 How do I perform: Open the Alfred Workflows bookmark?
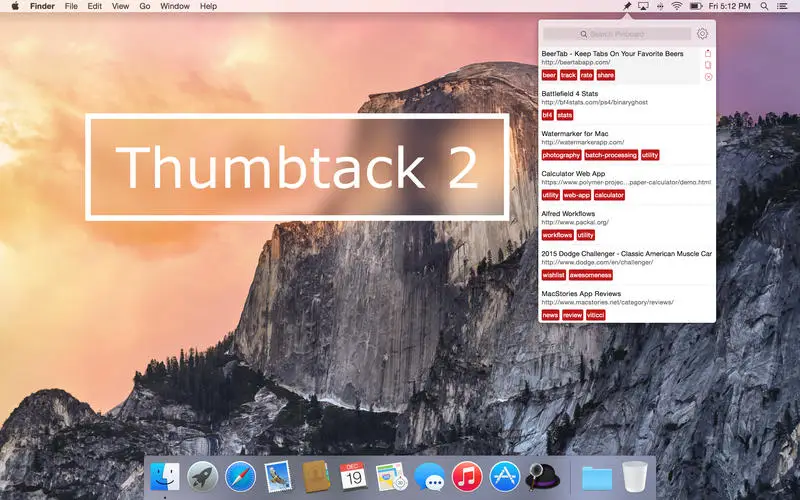pyautogui.click(x=568, y=214)
